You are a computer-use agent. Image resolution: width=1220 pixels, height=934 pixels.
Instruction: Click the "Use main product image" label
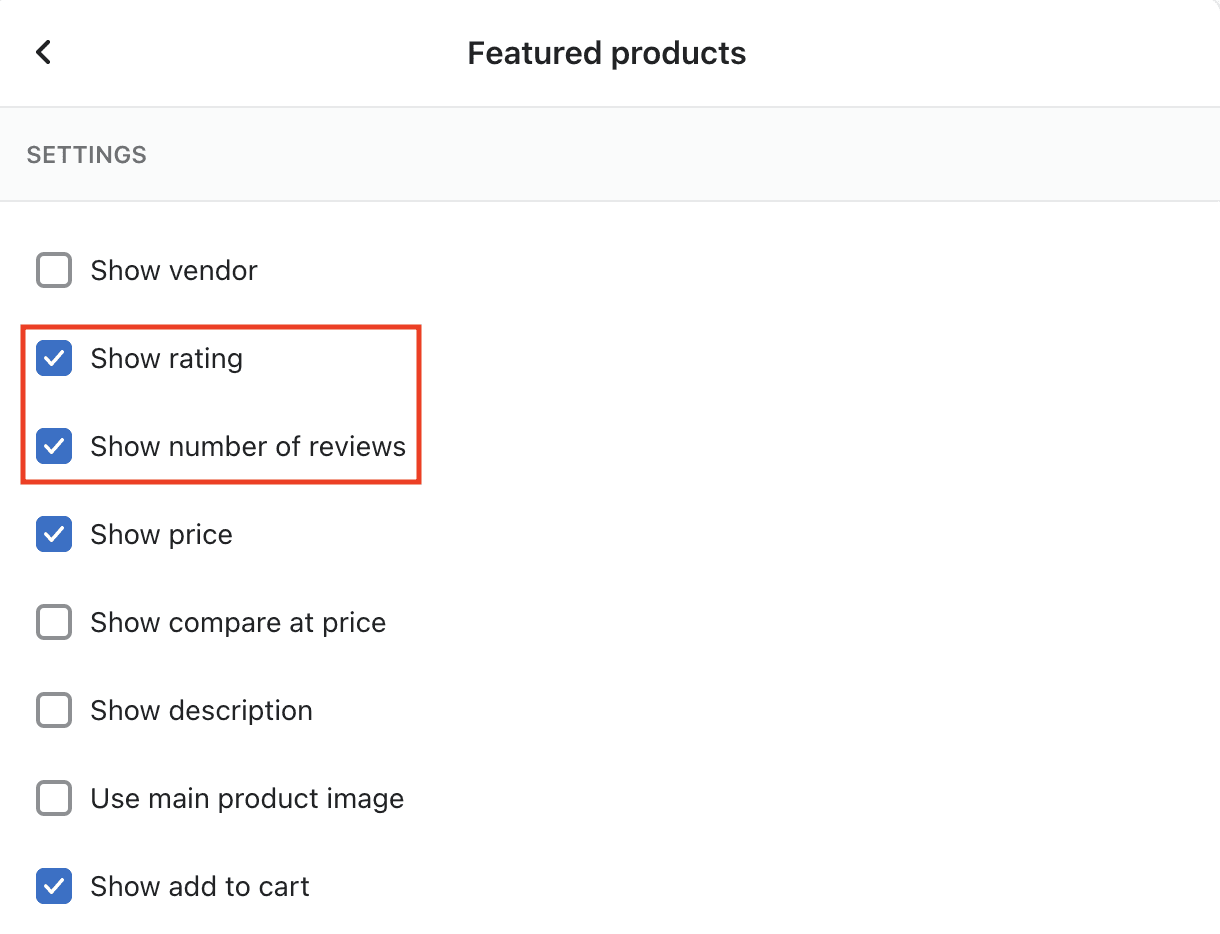[247, 799]
